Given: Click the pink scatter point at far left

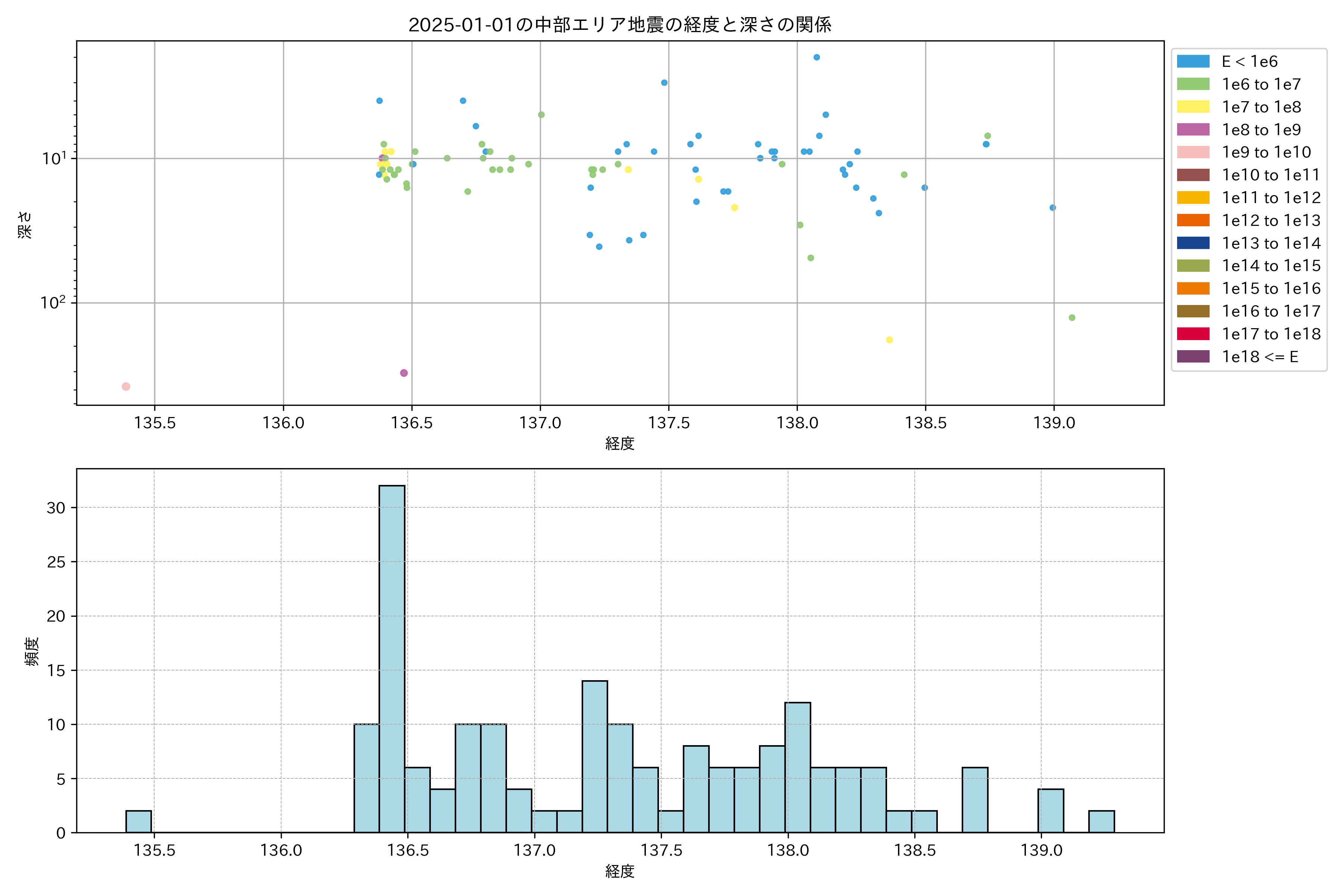Looking at the screenshot, I should [126, 387].
